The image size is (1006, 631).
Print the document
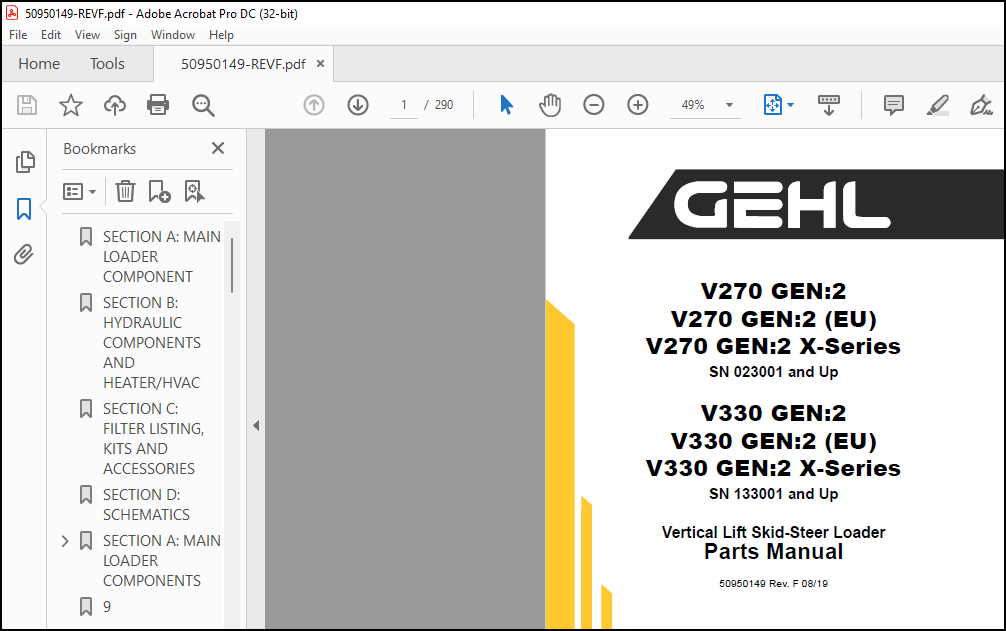(158, 105)
